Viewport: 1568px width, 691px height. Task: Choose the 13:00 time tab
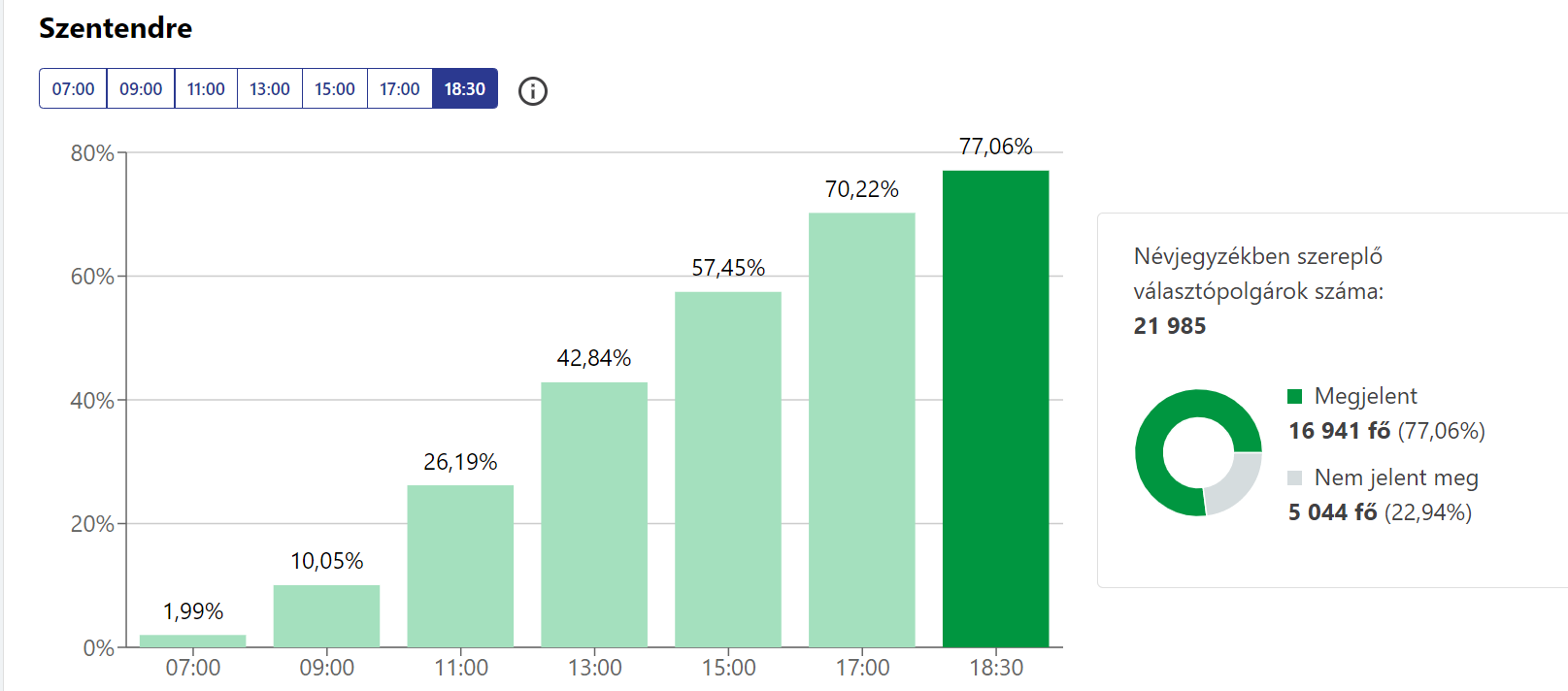coord(270,89)
